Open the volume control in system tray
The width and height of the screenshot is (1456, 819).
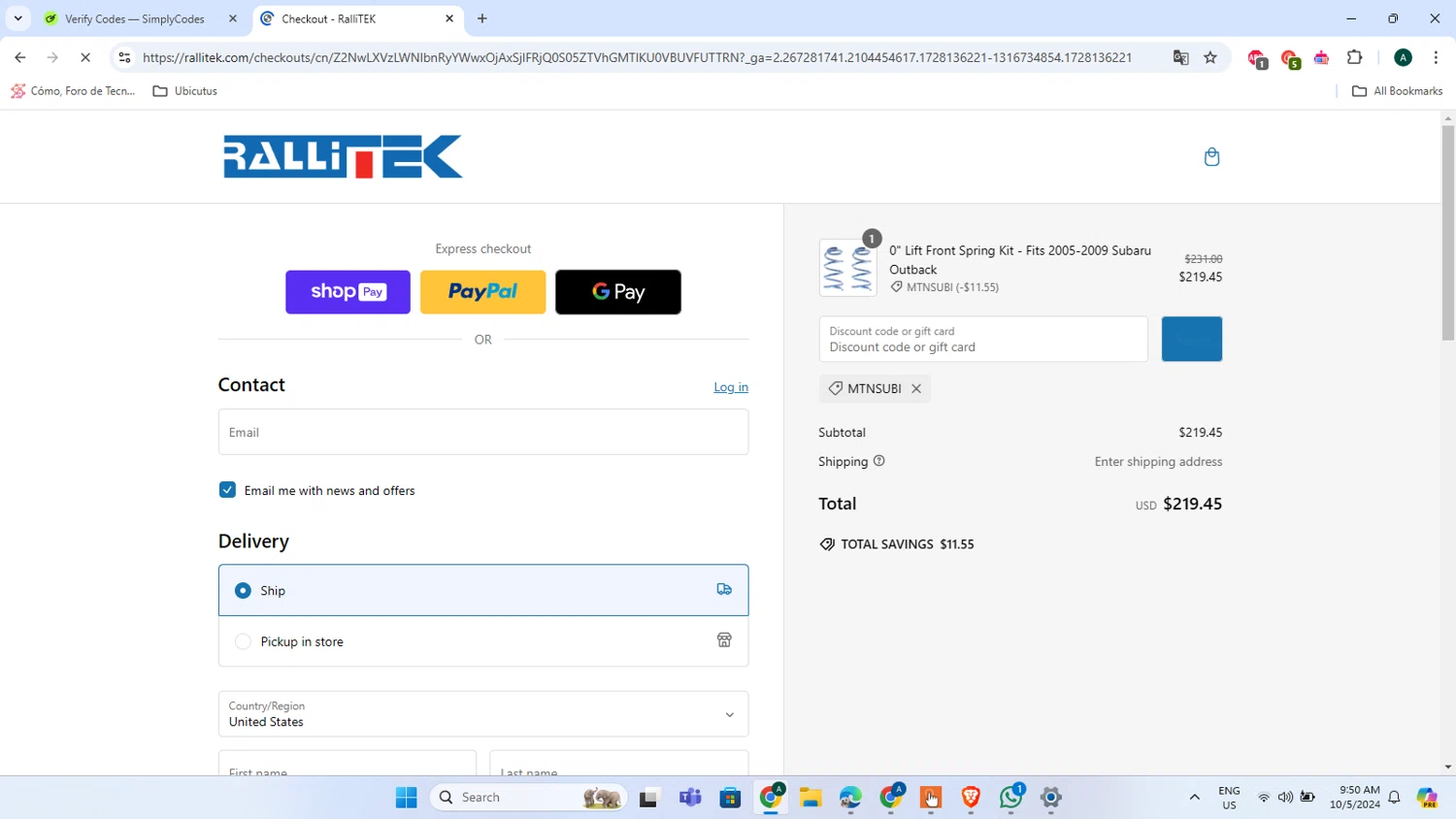pos(1285,798)
